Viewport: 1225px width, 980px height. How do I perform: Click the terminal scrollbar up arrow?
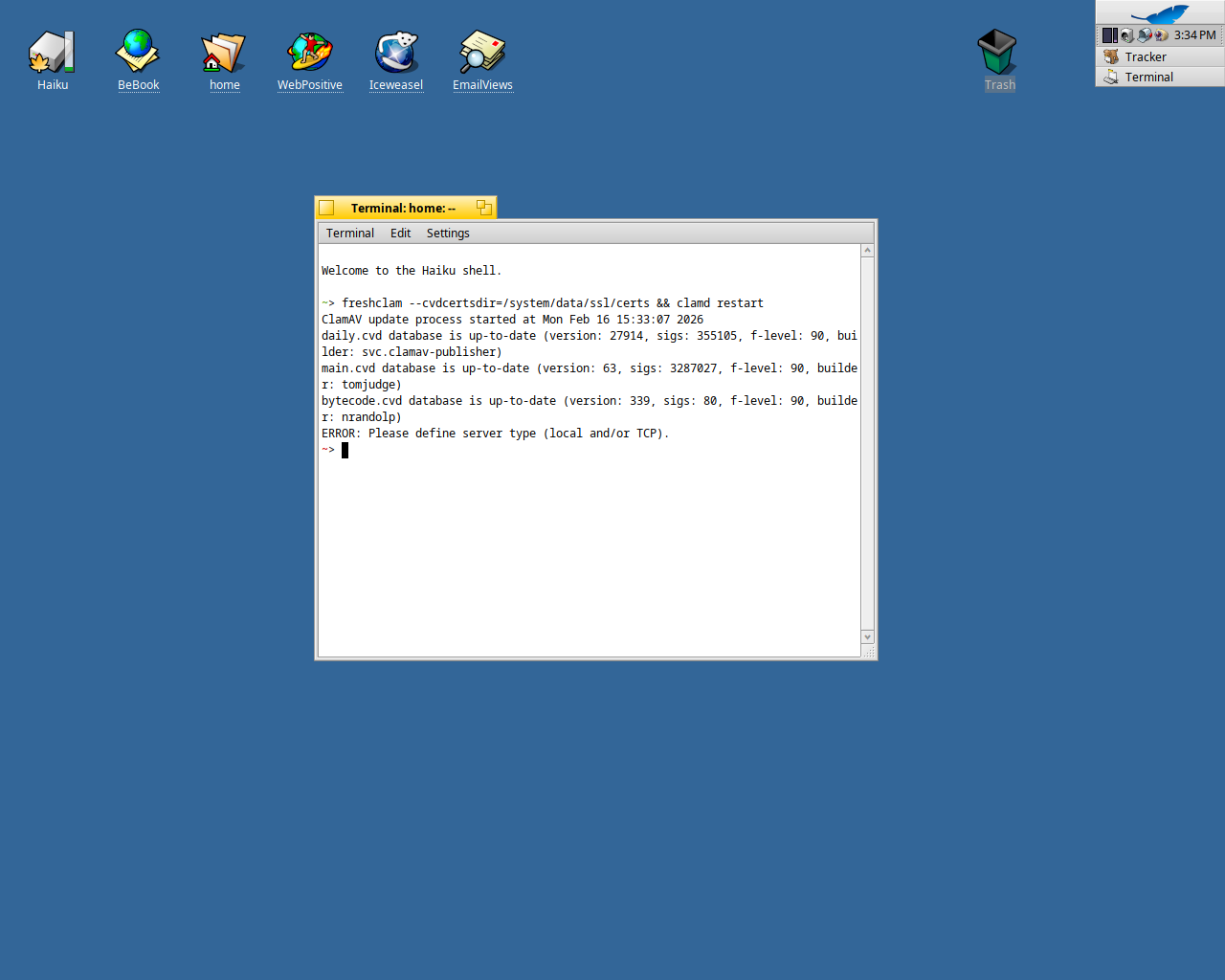(868, 251)
